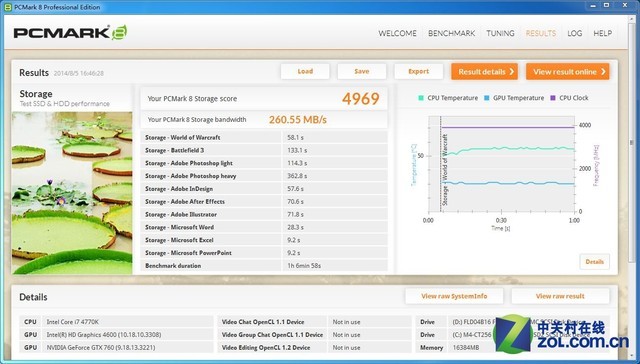Open the LOG tab
This screenshot has height=364, width=640.
tap(574, 33)
